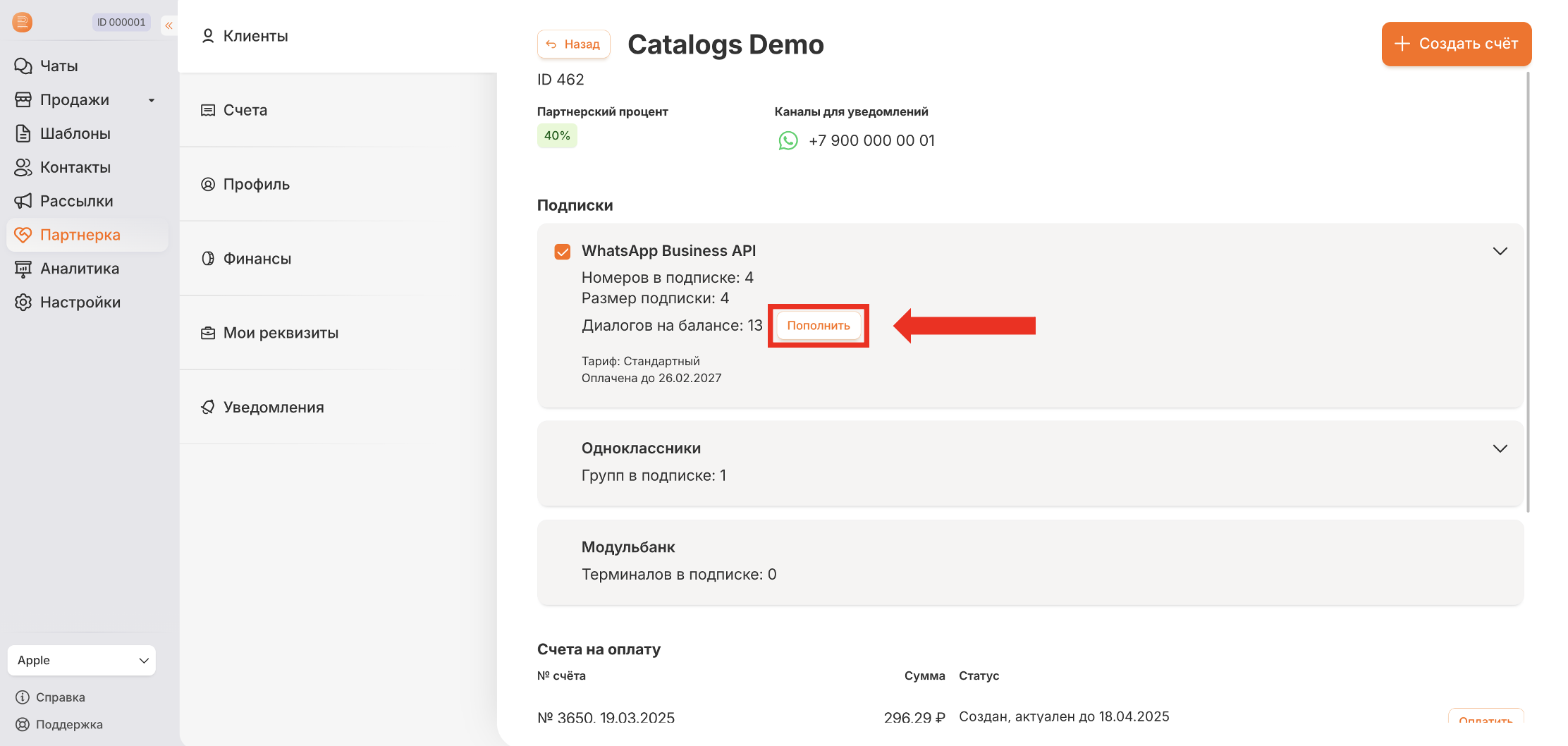1568x746 pixels.
Task: Click the Templates document icon
Action: pyautogui.click(x=23, y=133)
